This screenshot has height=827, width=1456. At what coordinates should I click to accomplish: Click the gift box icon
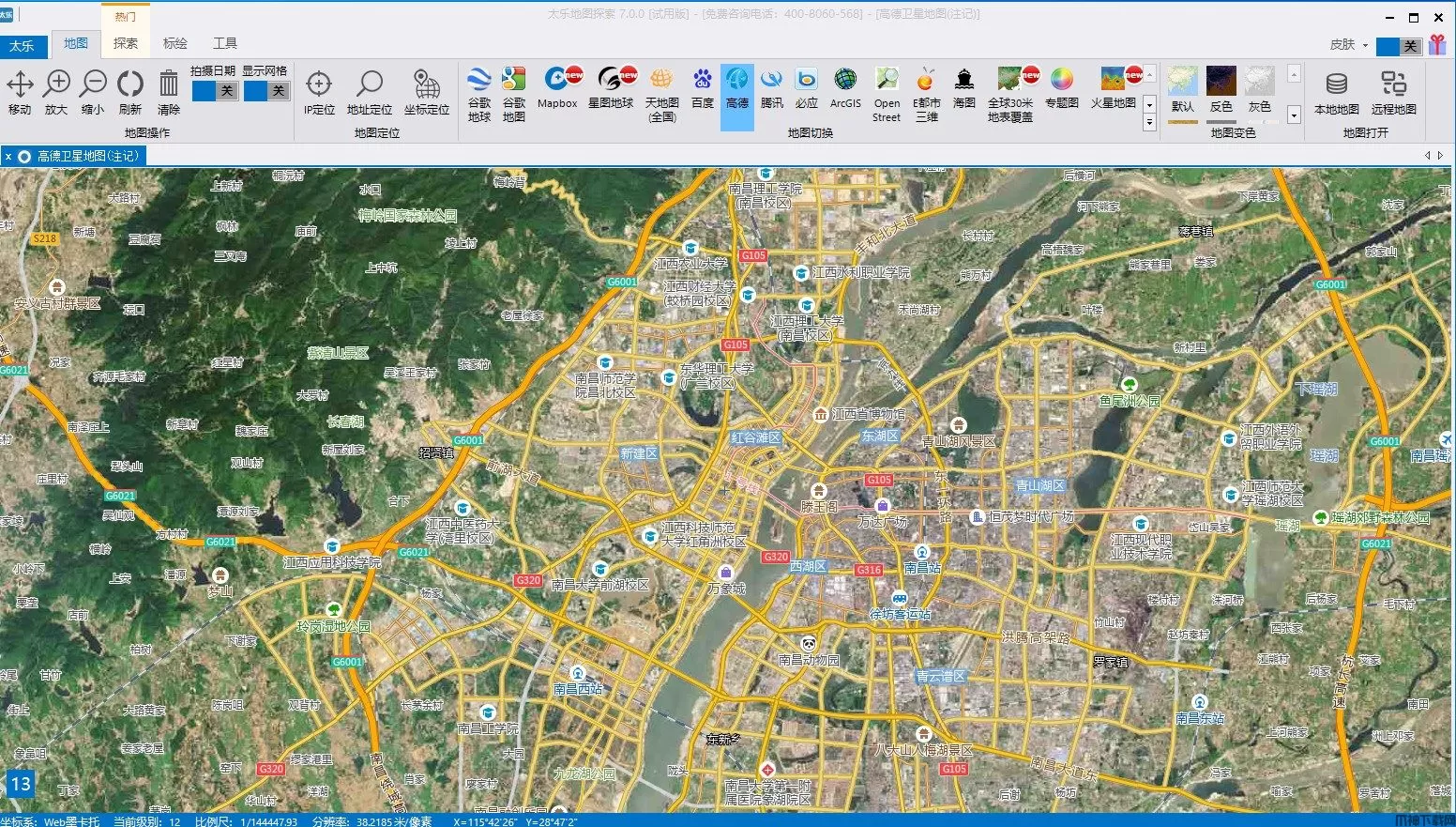(1437, 45)
